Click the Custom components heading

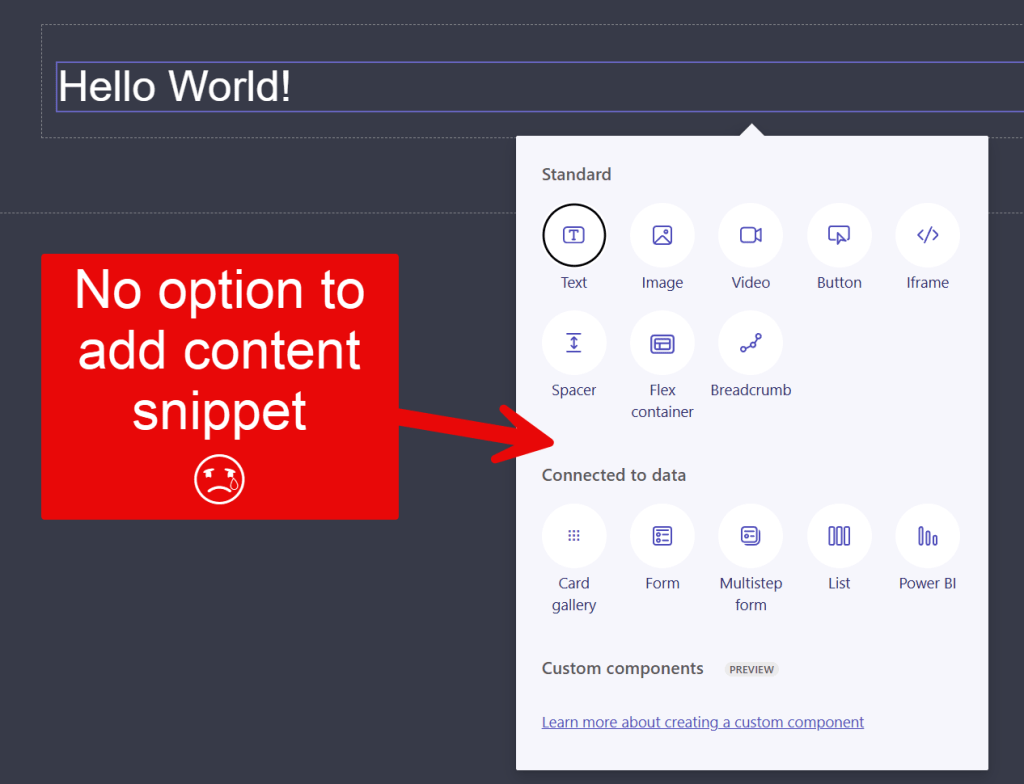(622, 668)
